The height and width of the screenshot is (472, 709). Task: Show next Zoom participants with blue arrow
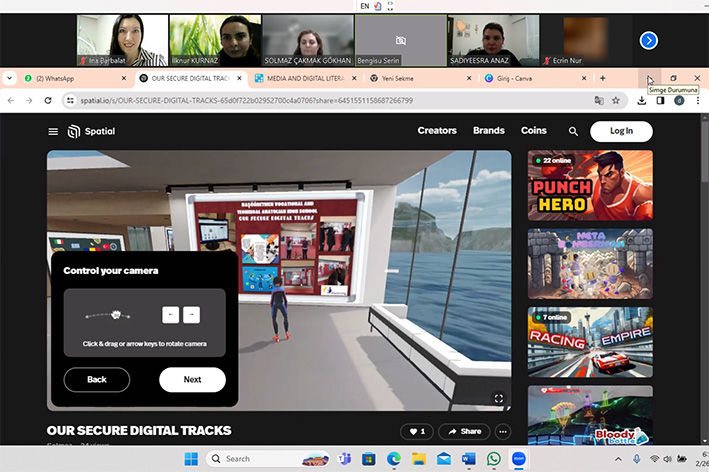coord(648,40)
